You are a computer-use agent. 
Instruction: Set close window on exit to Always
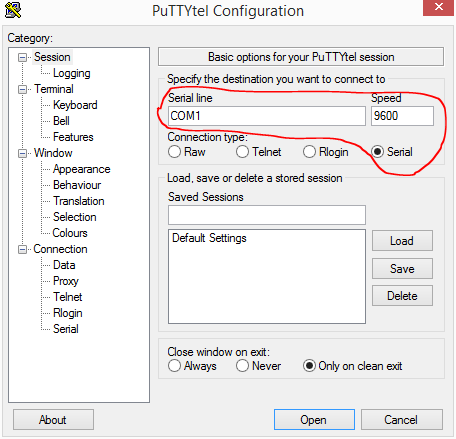click(174, 366)
